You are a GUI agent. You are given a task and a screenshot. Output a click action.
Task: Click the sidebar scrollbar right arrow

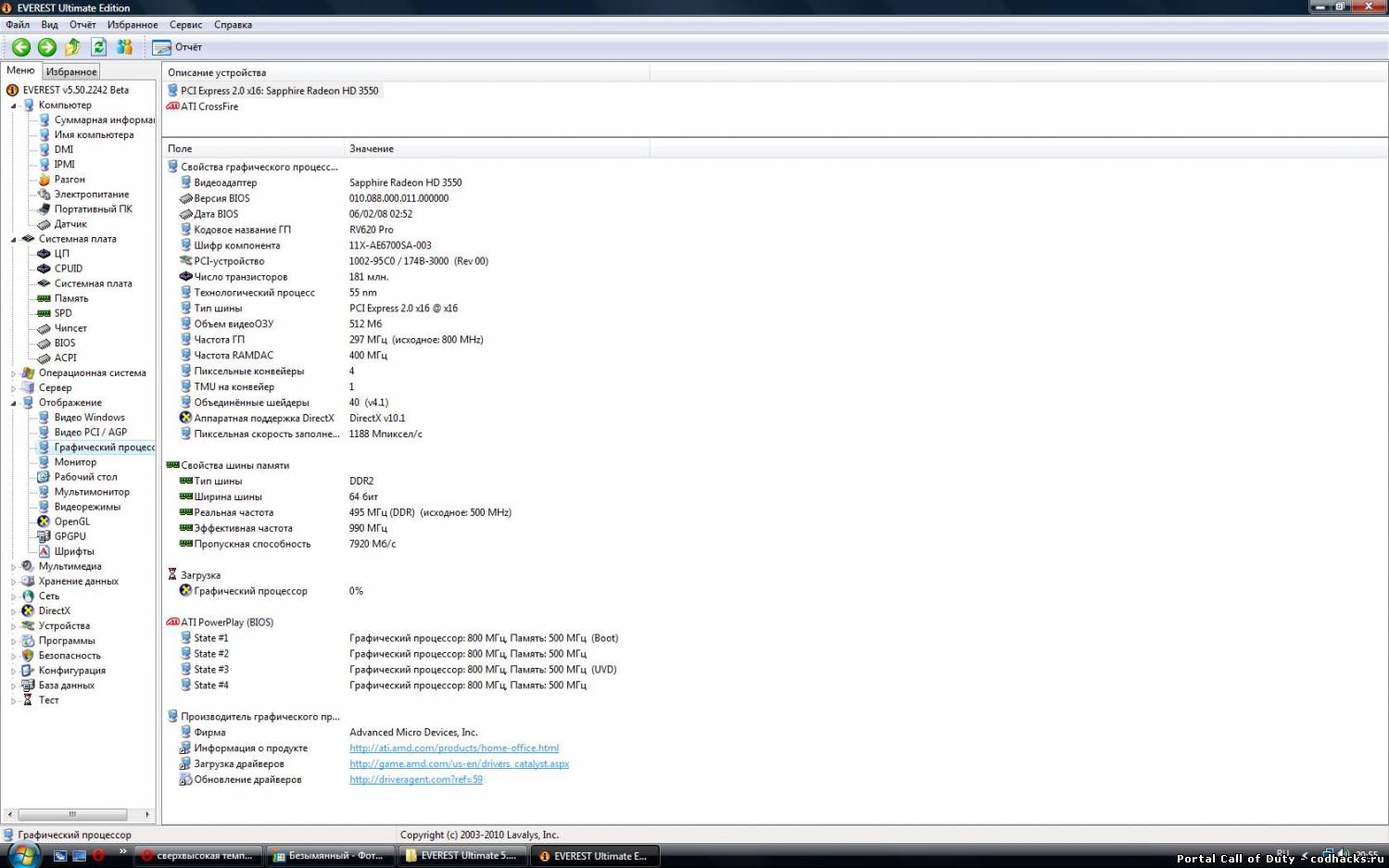click(x=147, y=814)
